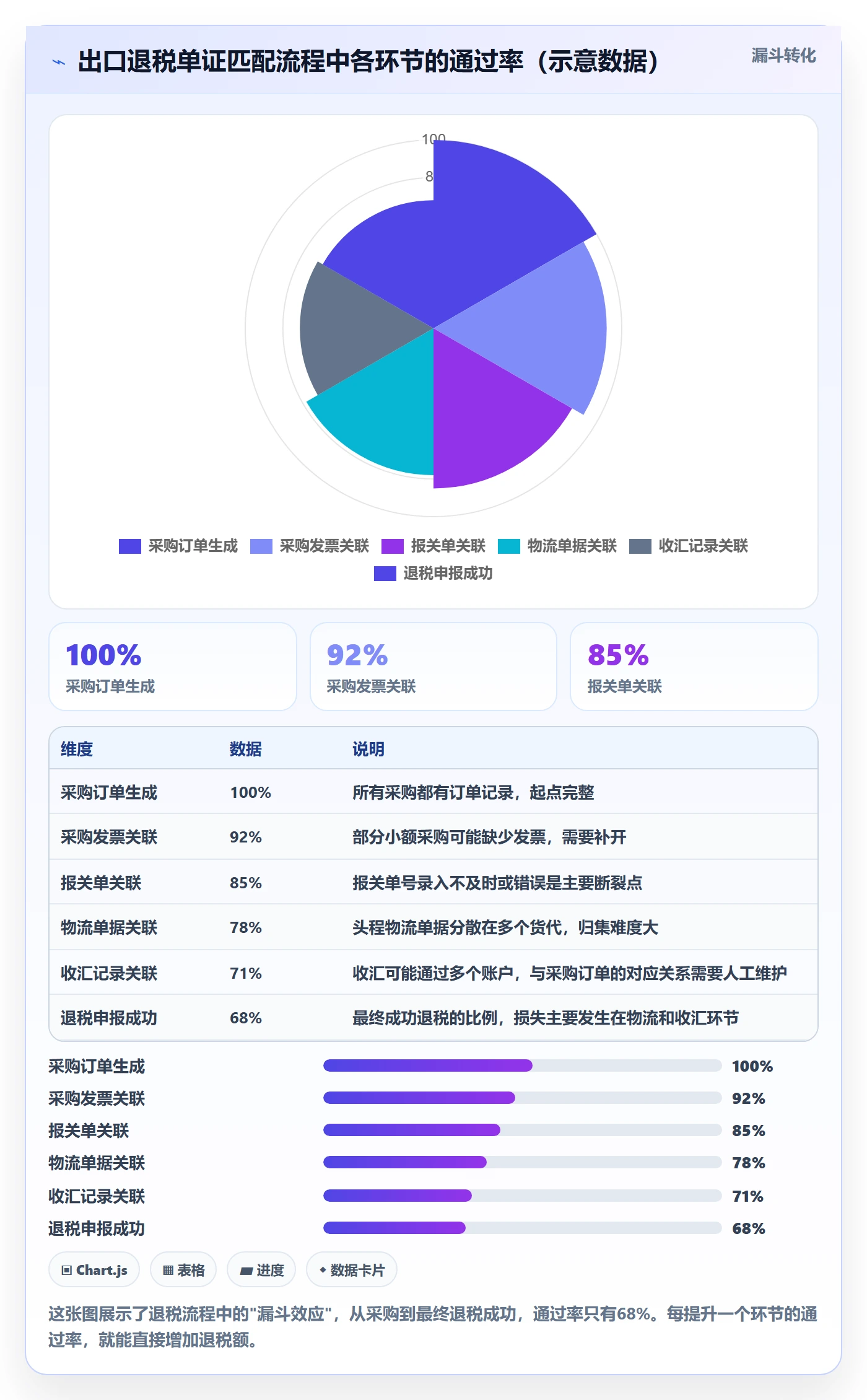Viewport: 867px width, 1400px height.
Task: Click the 说明 column header in the table
Action: pyautogui.click(x=368, y=749)
